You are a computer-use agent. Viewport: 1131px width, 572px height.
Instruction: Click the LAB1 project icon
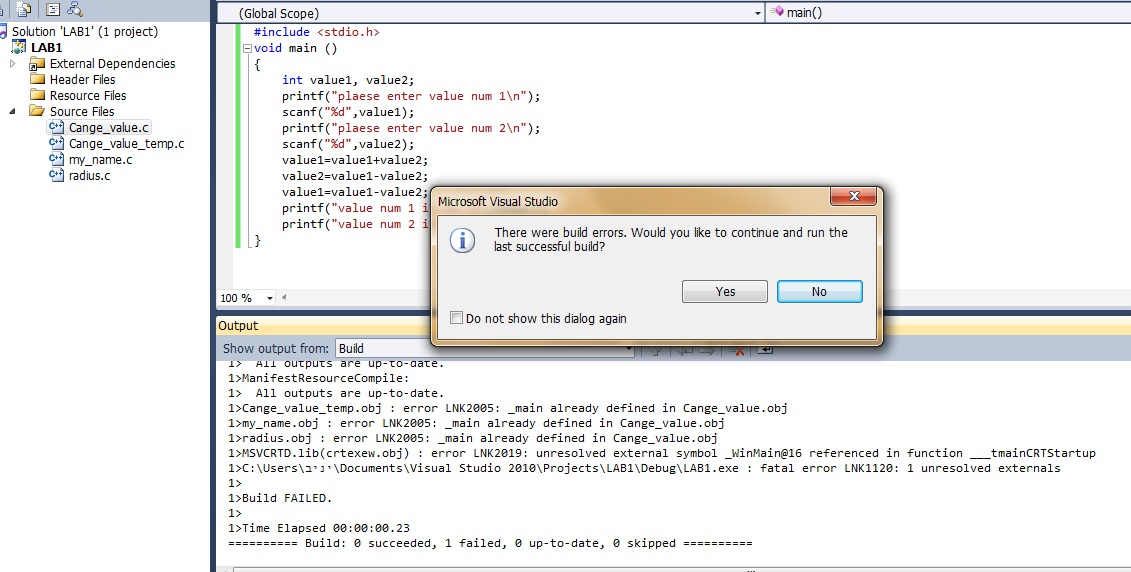19,47
